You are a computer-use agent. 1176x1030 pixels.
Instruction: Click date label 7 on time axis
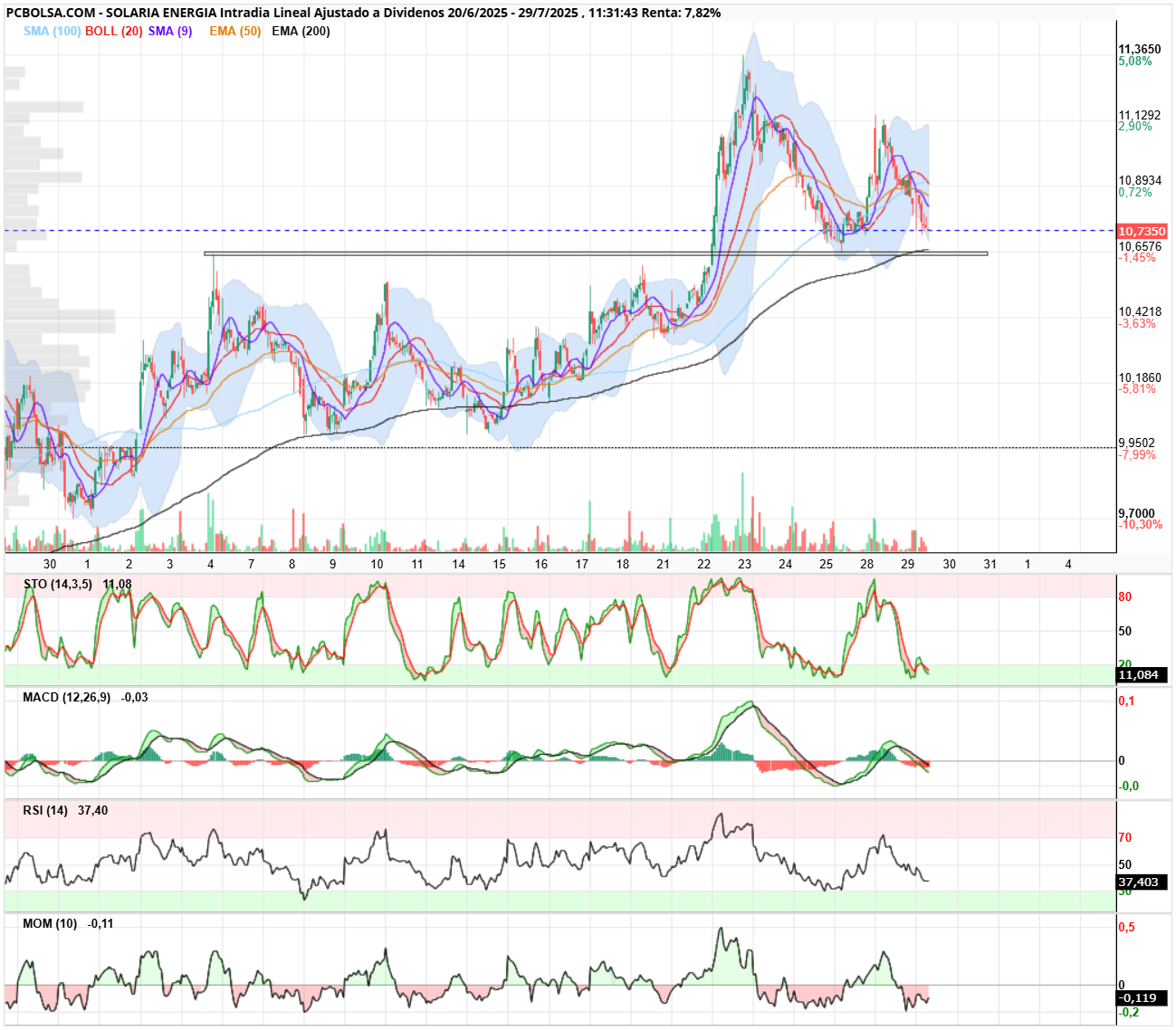(x=252, y=564)
